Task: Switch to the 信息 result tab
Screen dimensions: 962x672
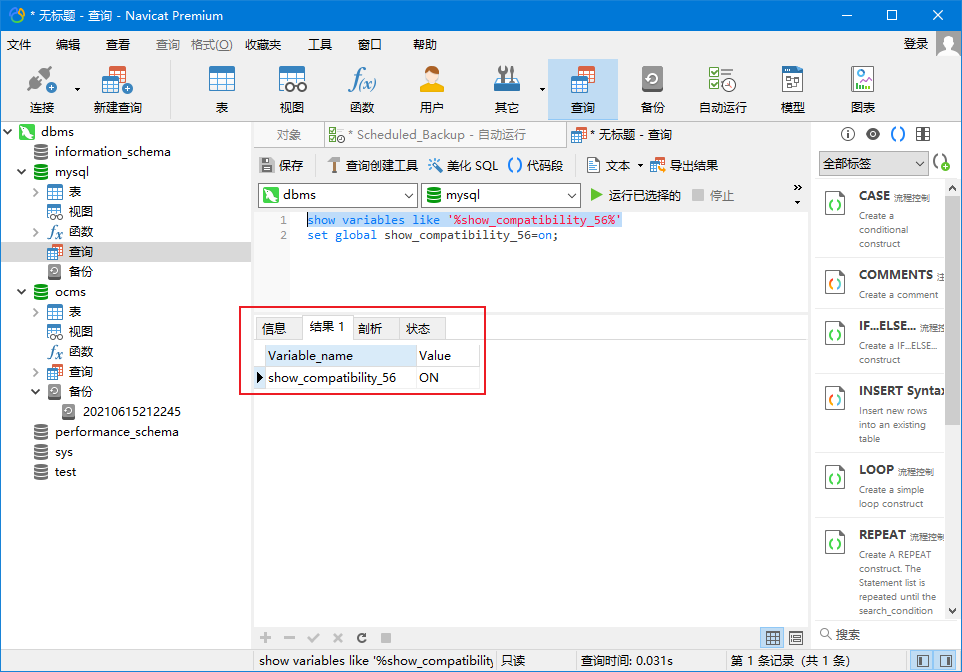Action: [274, 328]
